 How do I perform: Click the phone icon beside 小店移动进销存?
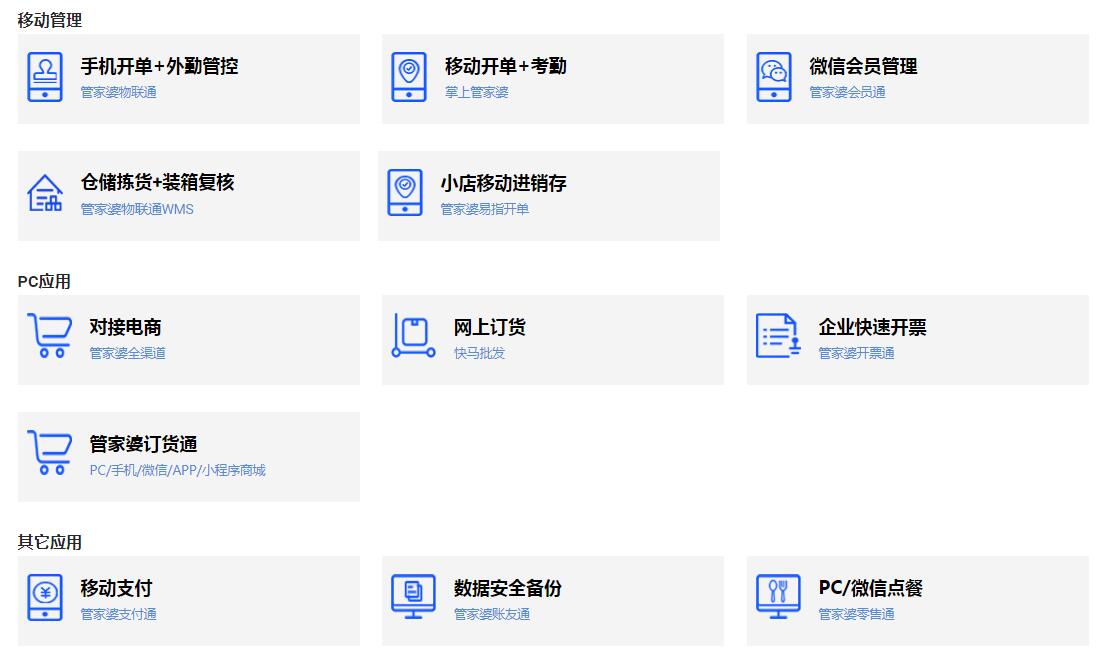point(404,193)
